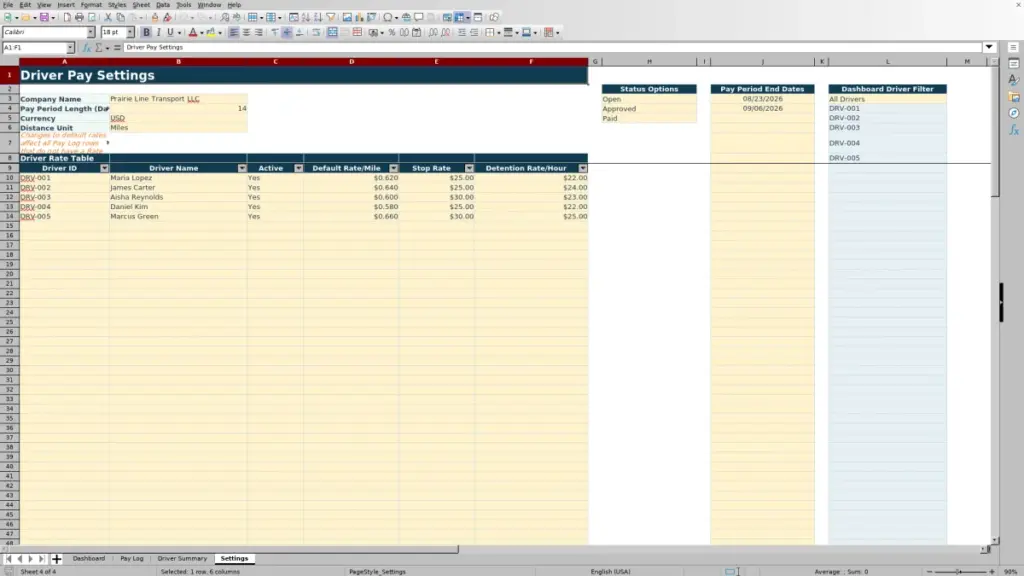
Task: Open the Sidebar Navigator compass icon
Action: [1014, 113]
